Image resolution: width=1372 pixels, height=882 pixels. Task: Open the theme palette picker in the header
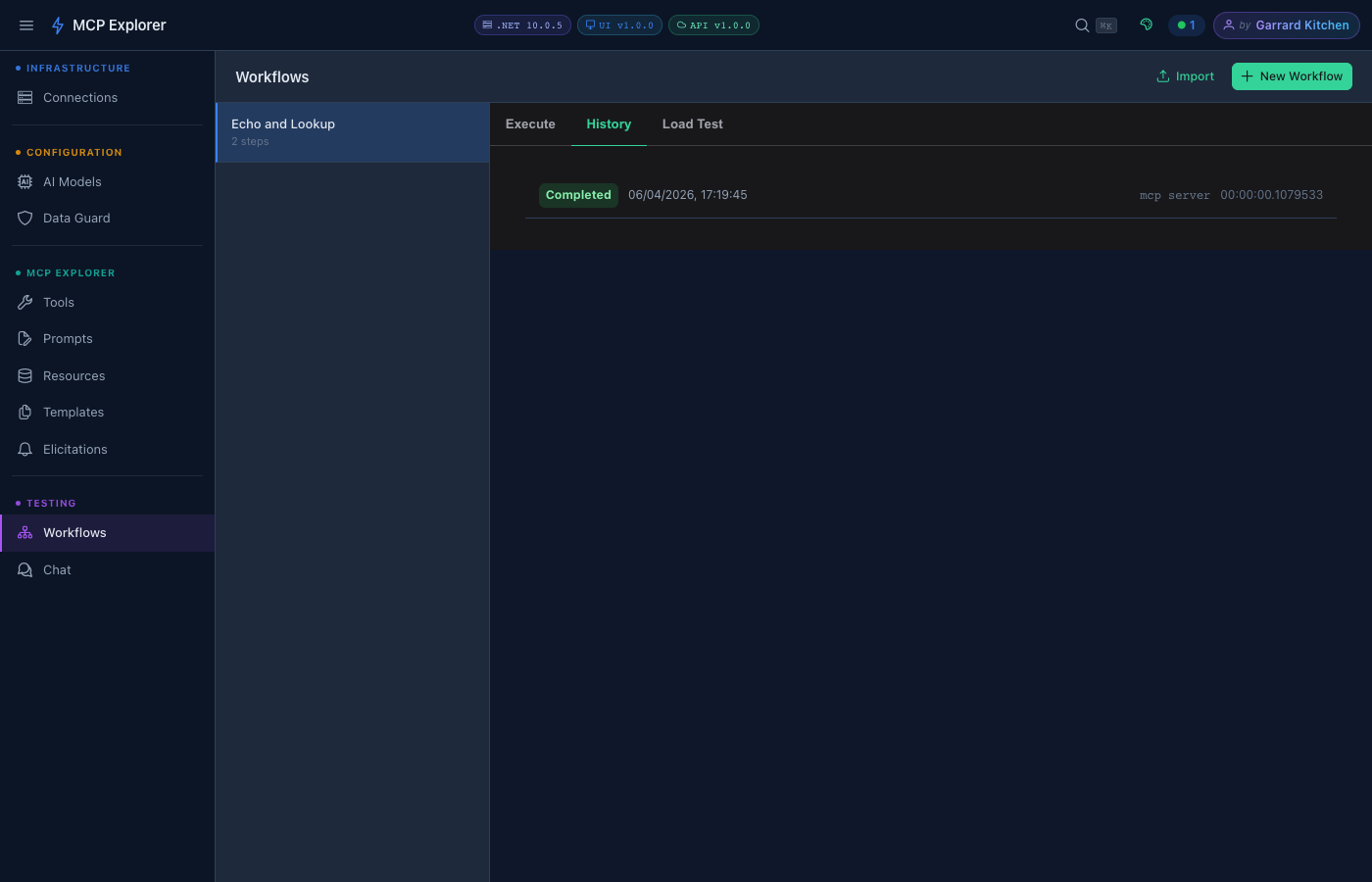click(x=1146, y=24)
